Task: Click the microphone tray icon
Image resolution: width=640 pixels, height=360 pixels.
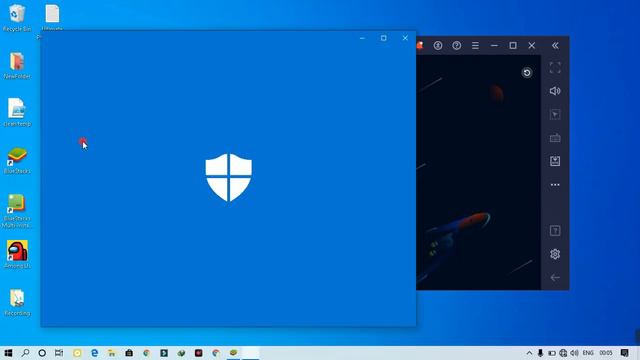Action: pyautogui.click(x=540, y=353)
